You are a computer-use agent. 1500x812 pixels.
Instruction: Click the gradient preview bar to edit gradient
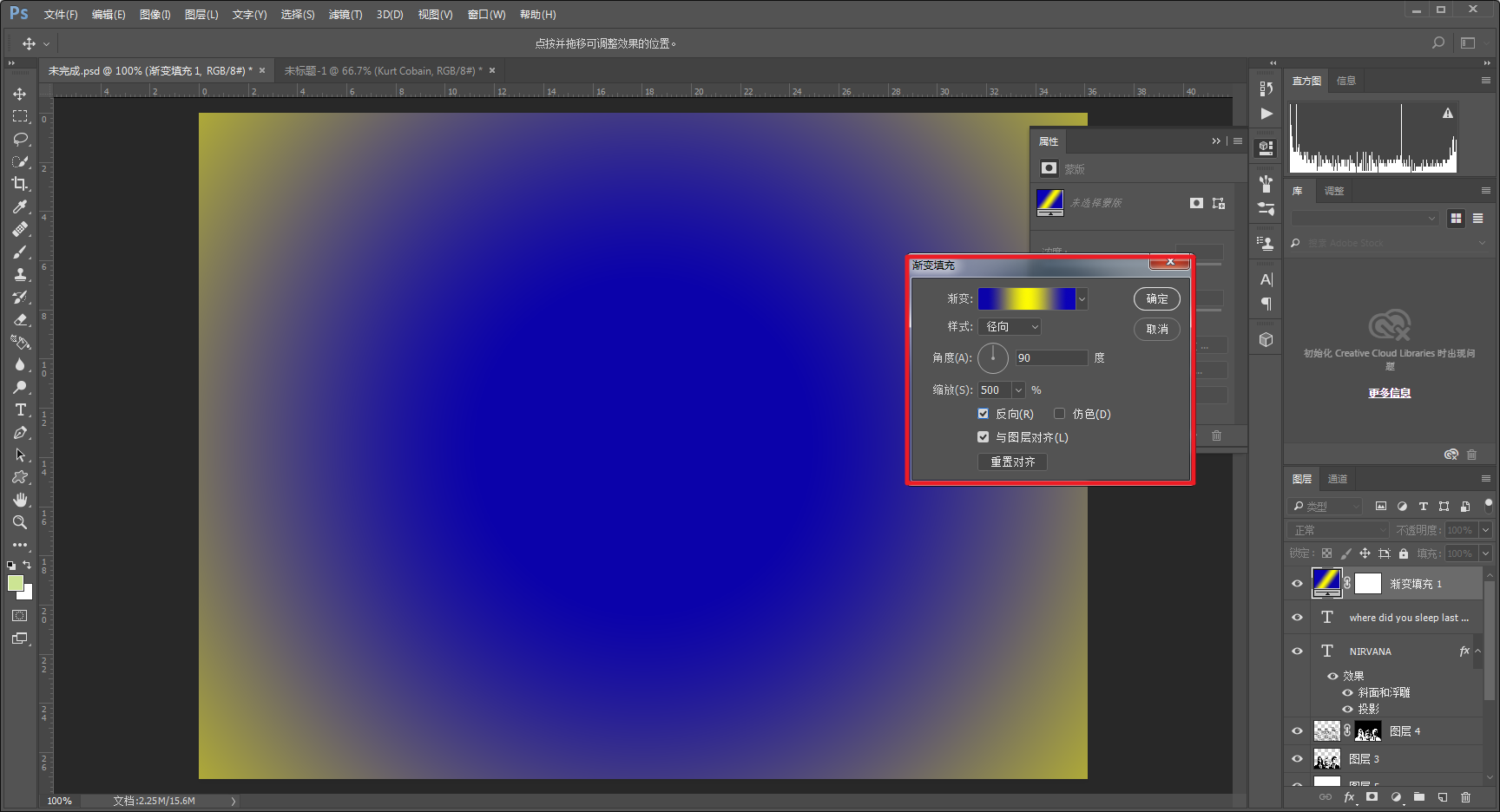(x=1027, y=299)
